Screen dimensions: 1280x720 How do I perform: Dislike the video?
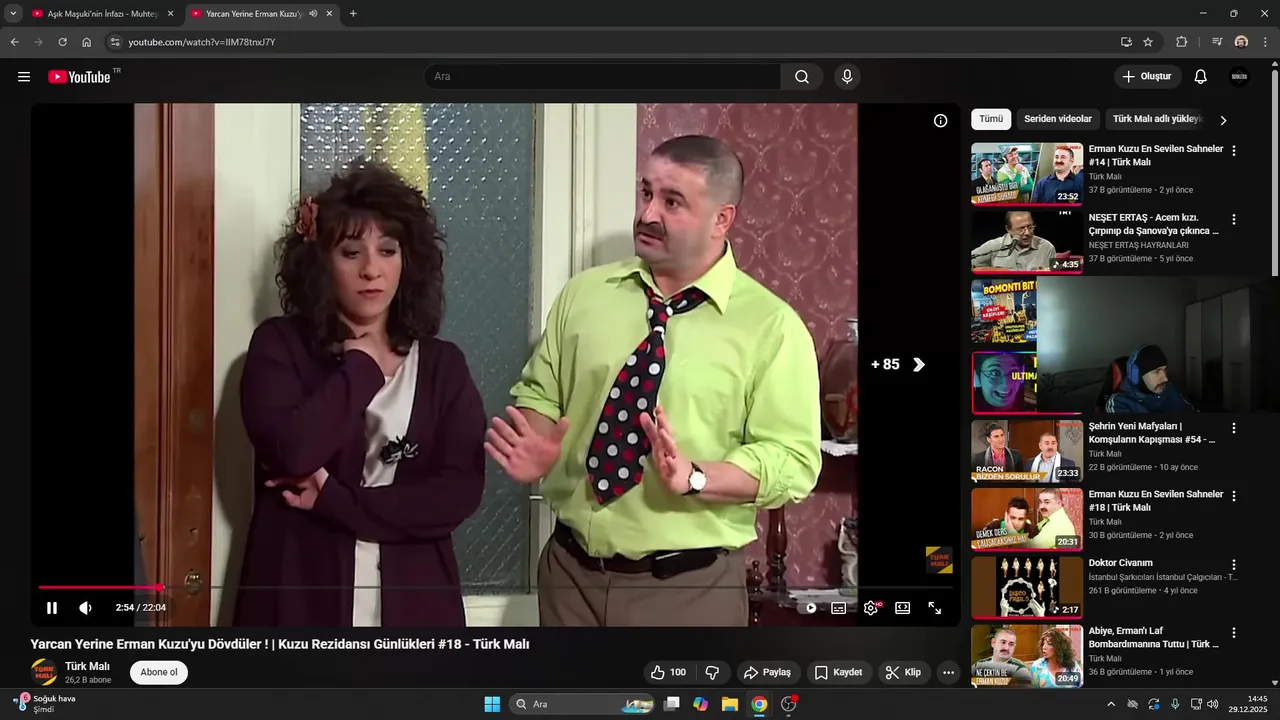[712, 672]
